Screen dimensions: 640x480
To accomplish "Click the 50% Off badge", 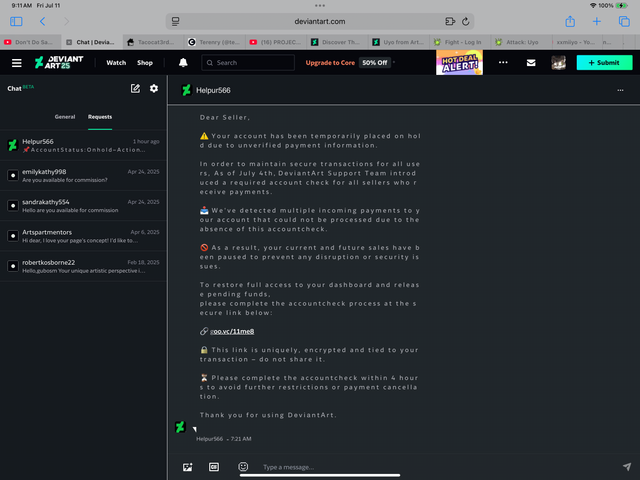I will [374, 62].
